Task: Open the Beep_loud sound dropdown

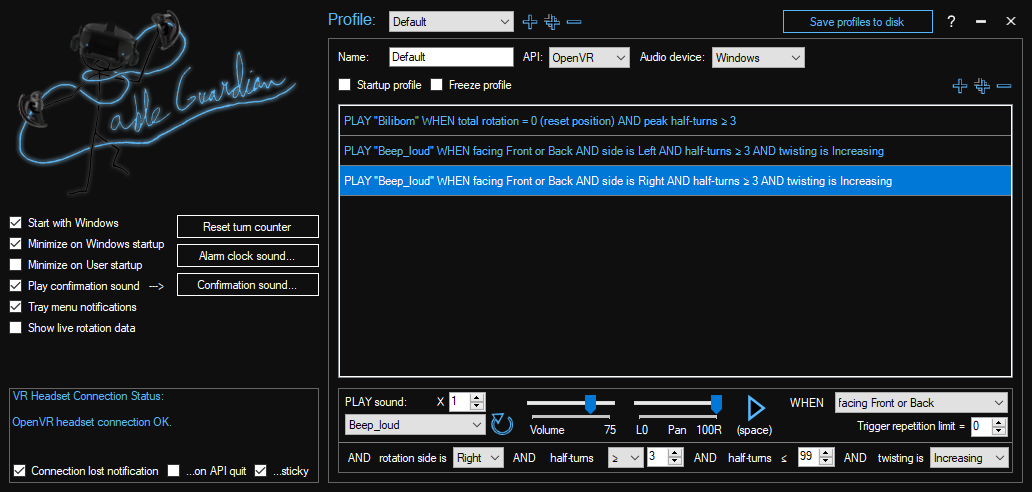Action: click(415, 425)
